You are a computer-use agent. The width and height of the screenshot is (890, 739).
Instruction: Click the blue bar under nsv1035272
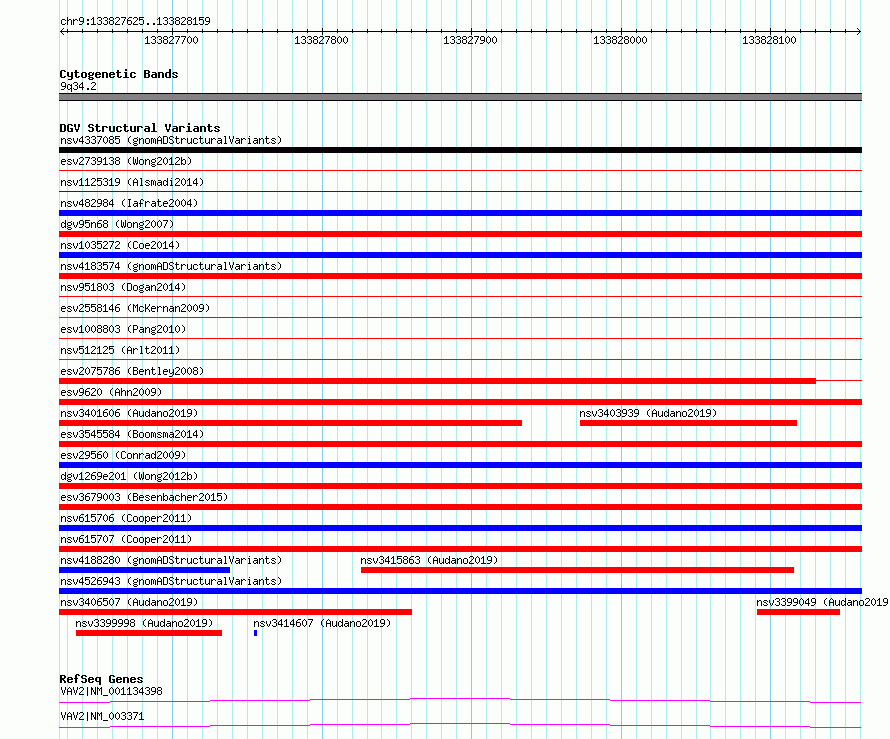point(460,255)
